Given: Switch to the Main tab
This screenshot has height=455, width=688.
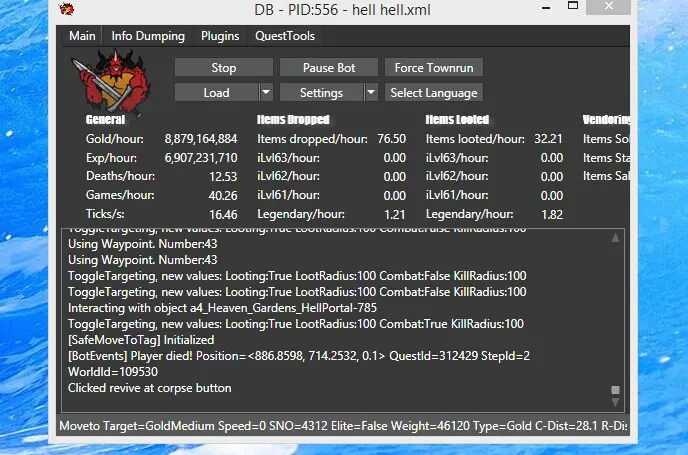Looking at the screenshot, I should pyautogui.click(x=82, y=36).
